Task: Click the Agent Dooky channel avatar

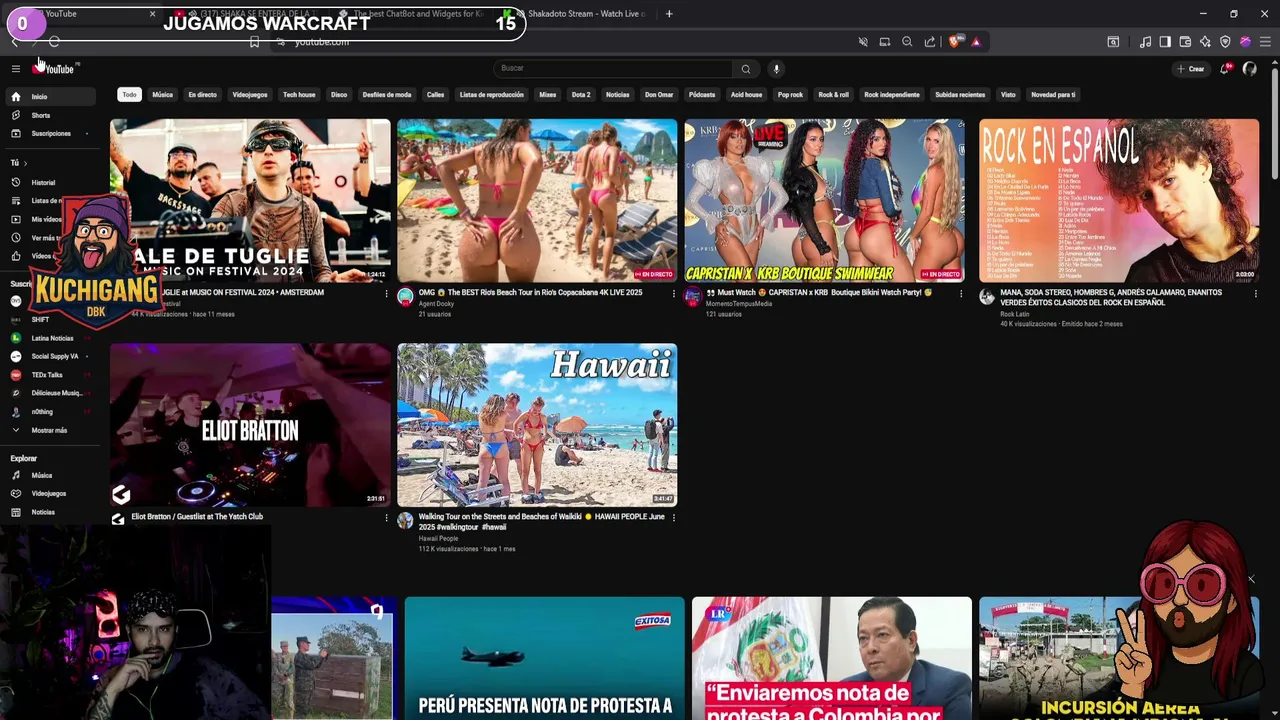Action: [x=405, y=297]
